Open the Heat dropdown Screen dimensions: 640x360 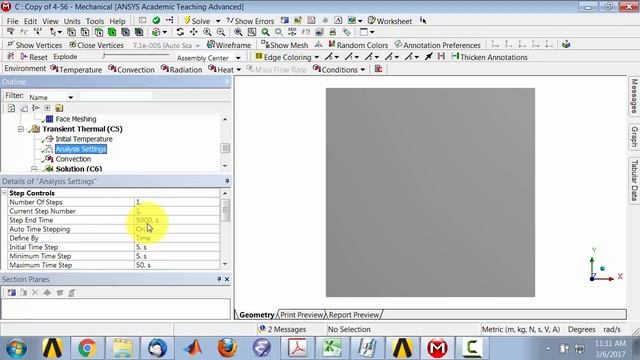click(x=238, y=69)
